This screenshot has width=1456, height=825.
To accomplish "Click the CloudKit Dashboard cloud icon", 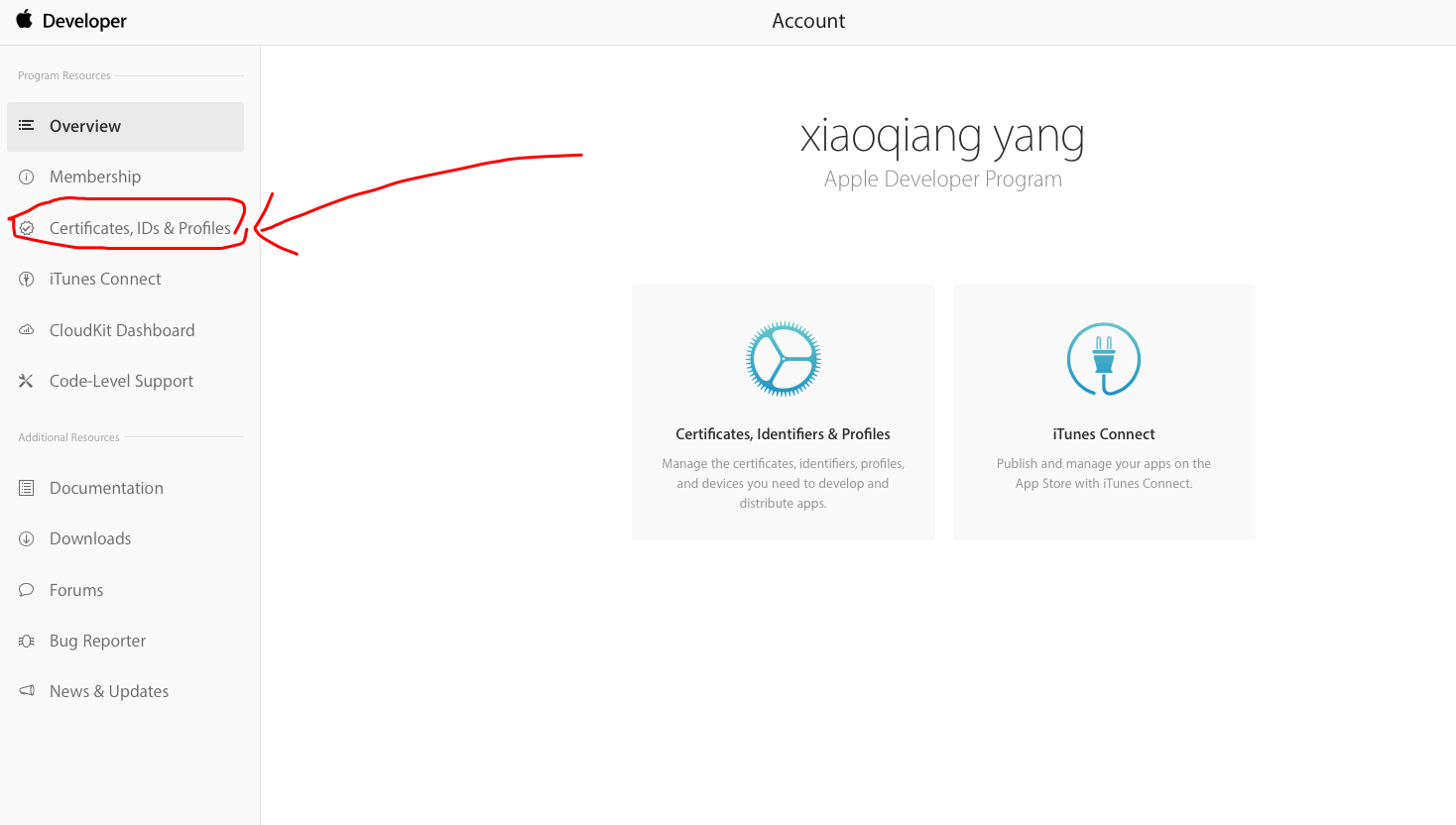I will pos(27,330).
